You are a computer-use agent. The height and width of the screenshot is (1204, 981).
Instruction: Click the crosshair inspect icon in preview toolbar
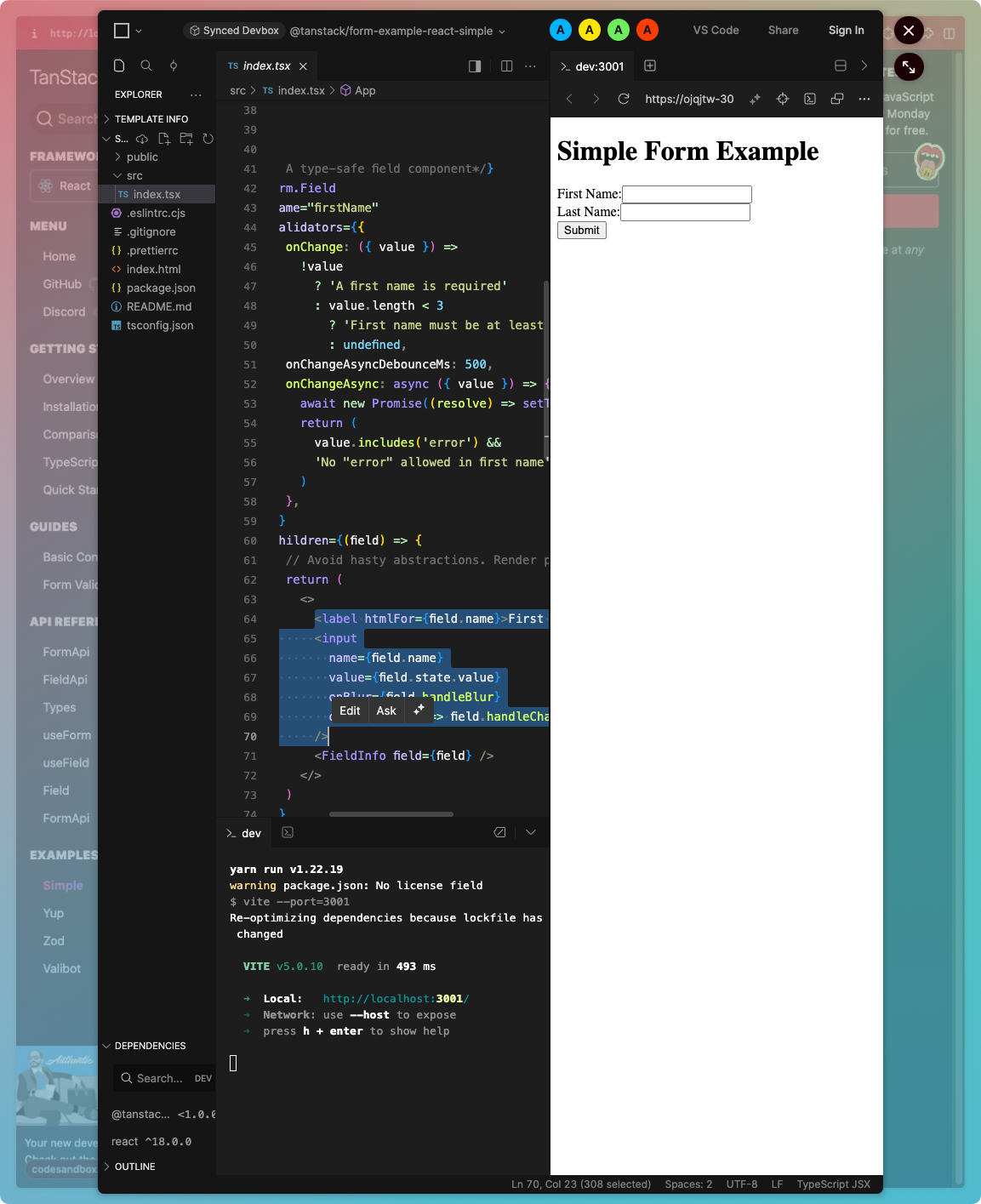point(783,99)
